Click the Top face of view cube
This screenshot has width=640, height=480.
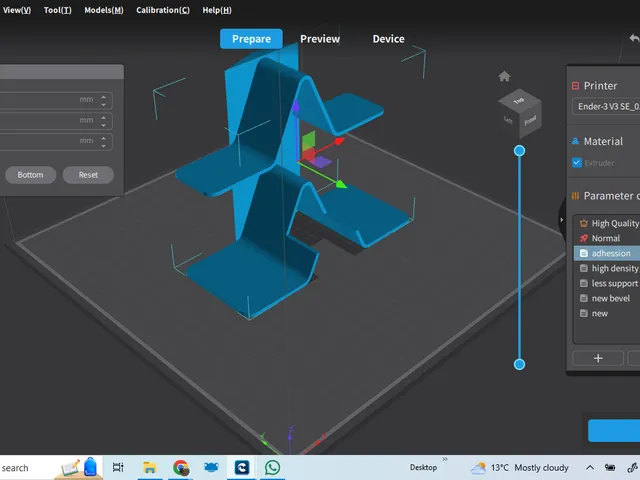tap(519, 100)
